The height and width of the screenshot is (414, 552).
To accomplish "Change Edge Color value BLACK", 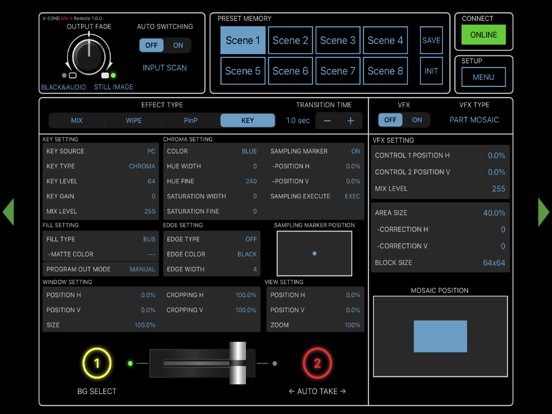I will [x=247, y=254].
